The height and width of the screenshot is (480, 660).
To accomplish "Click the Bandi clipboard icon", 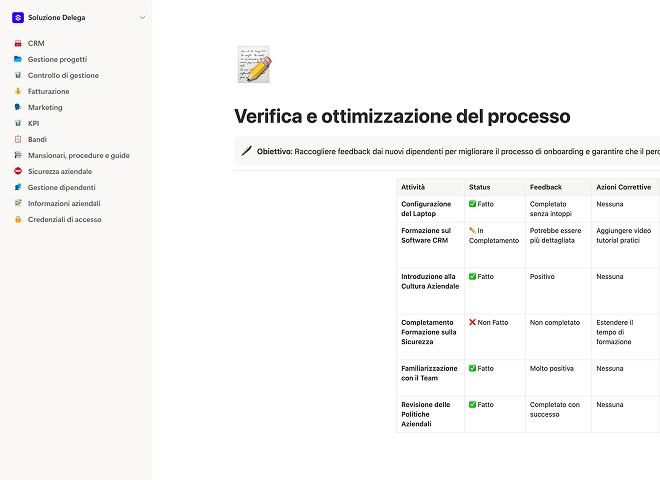I will coord(18,139).
